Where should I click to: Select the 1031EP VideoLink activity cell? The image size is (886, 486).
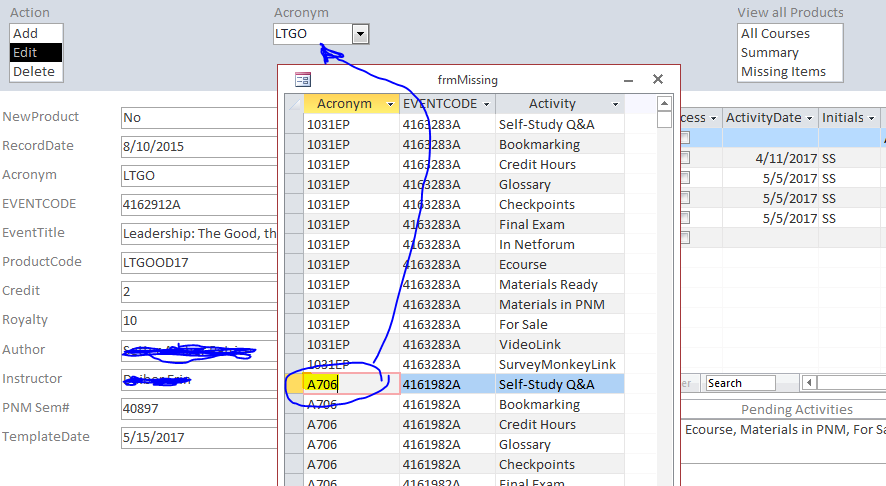coord(560,345)
